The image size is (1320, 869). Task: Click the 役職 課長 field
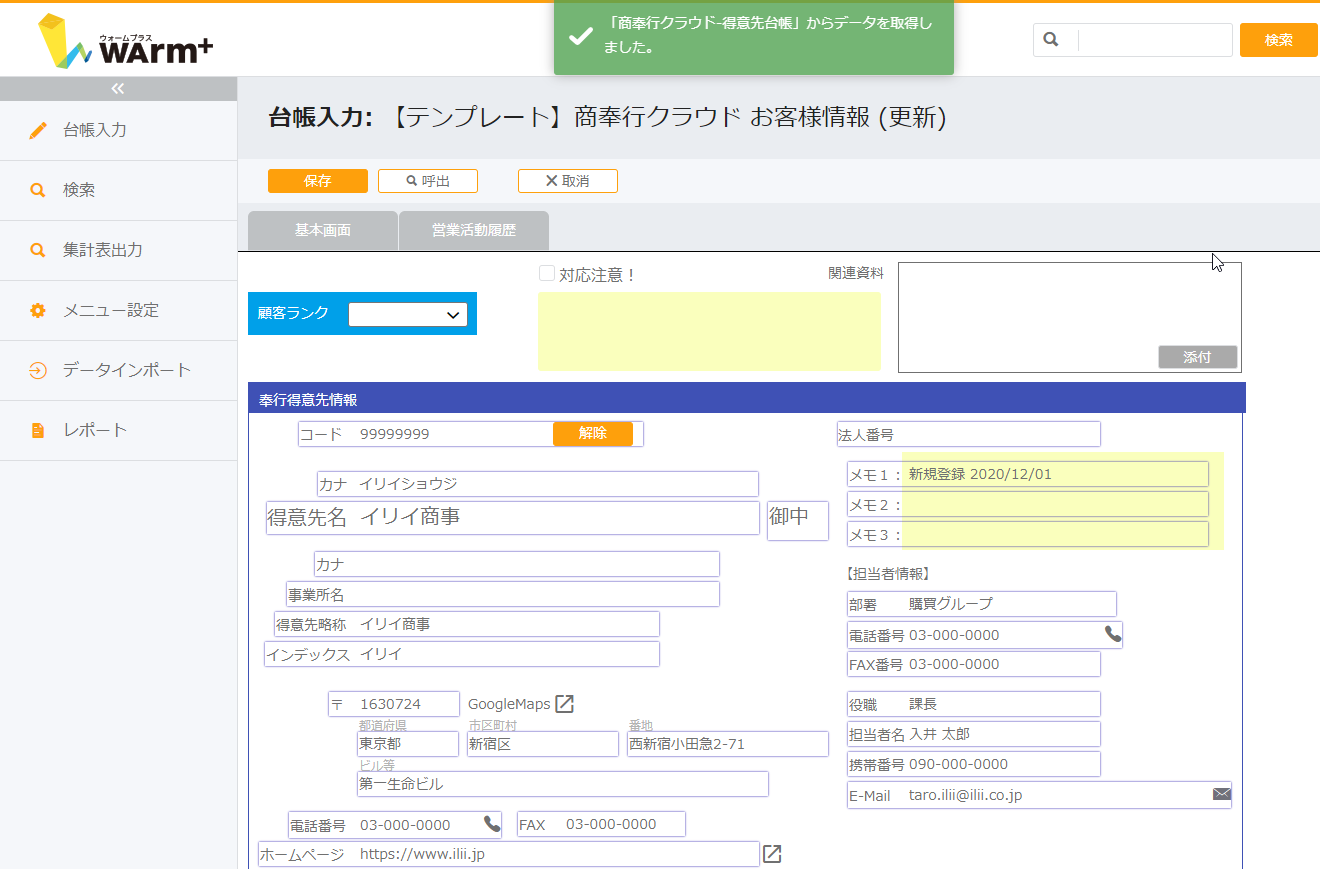click(974, 704)
